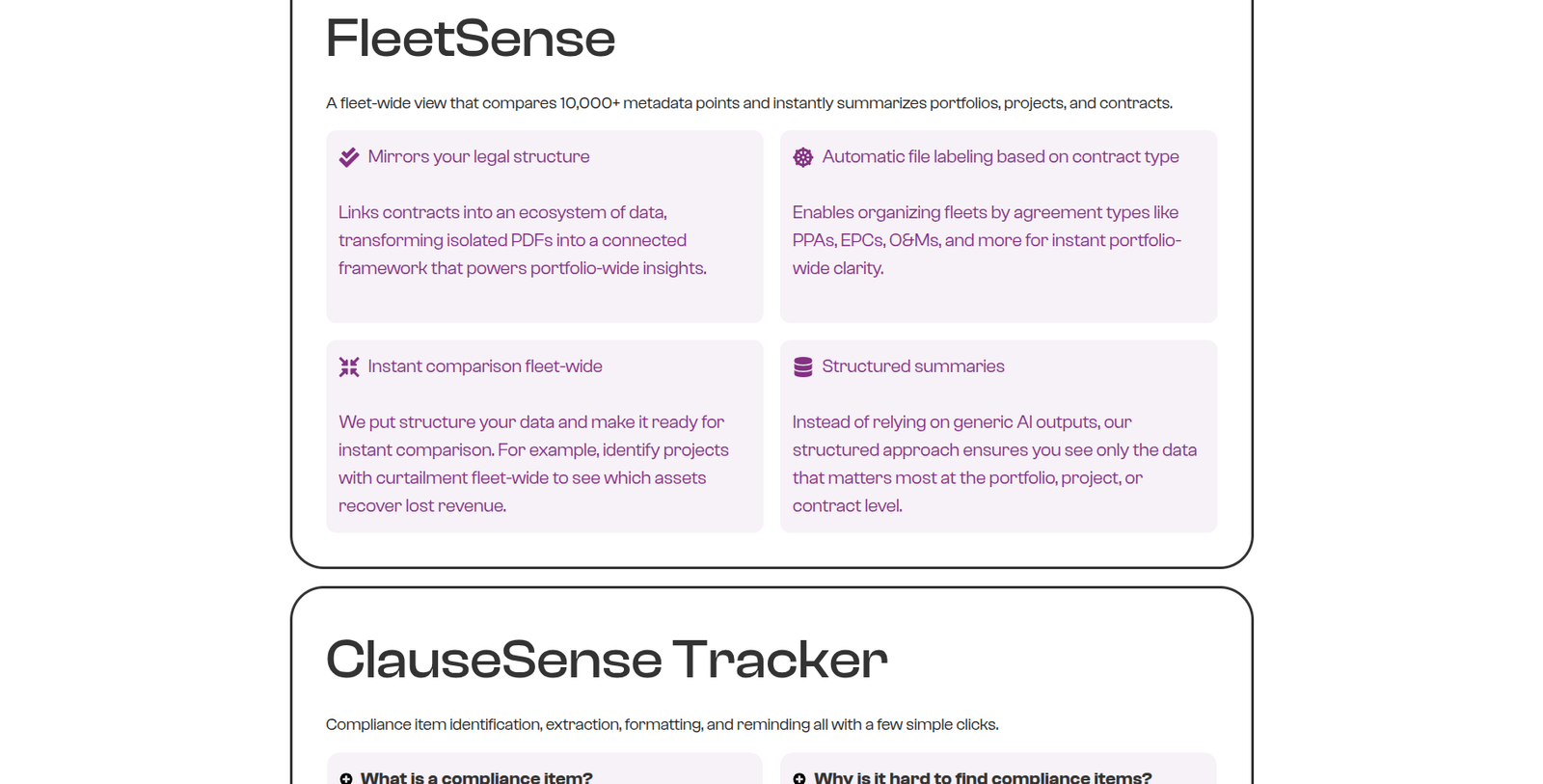This screenshot has height=784, width=1543.
Task: Expand the 'What is a compliance item?' question
Action: point(476,777)
